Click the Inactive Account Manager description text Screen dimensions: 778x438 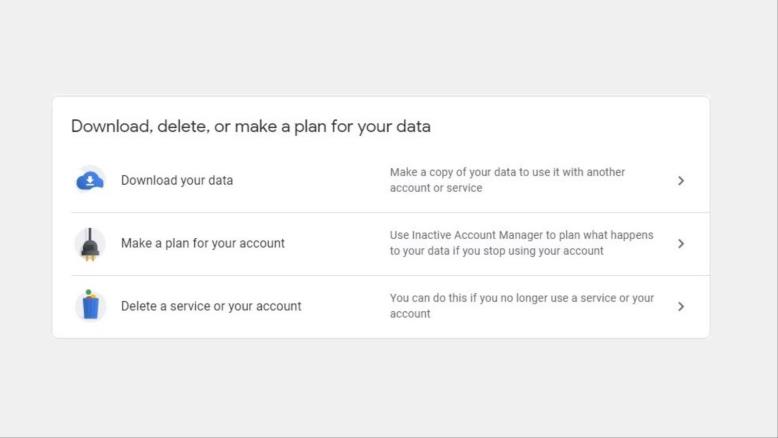click(521, 243)
